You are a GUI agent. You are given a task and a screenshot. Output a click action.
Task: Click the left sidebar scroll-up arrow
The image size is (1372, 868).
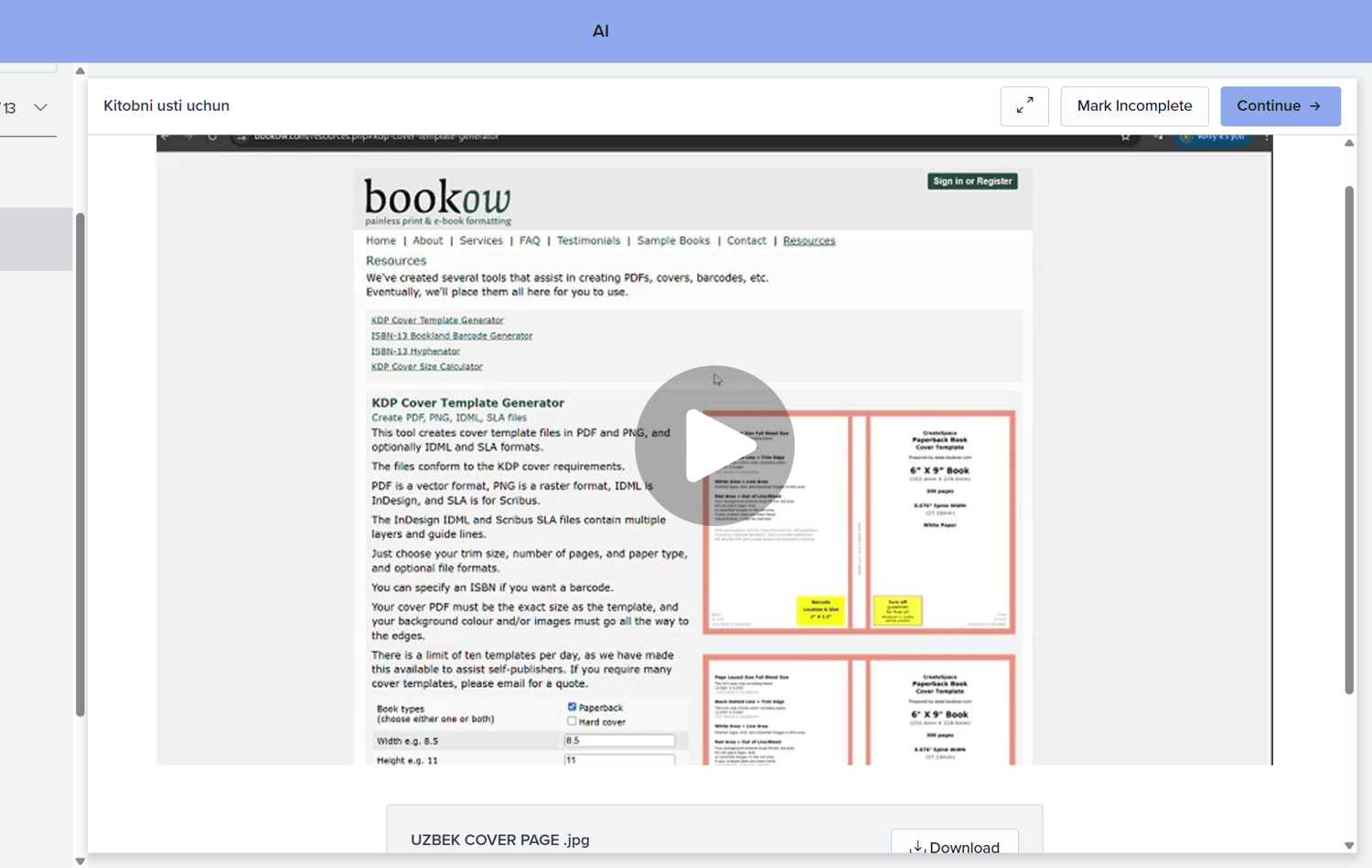click(x=80, y=70)
